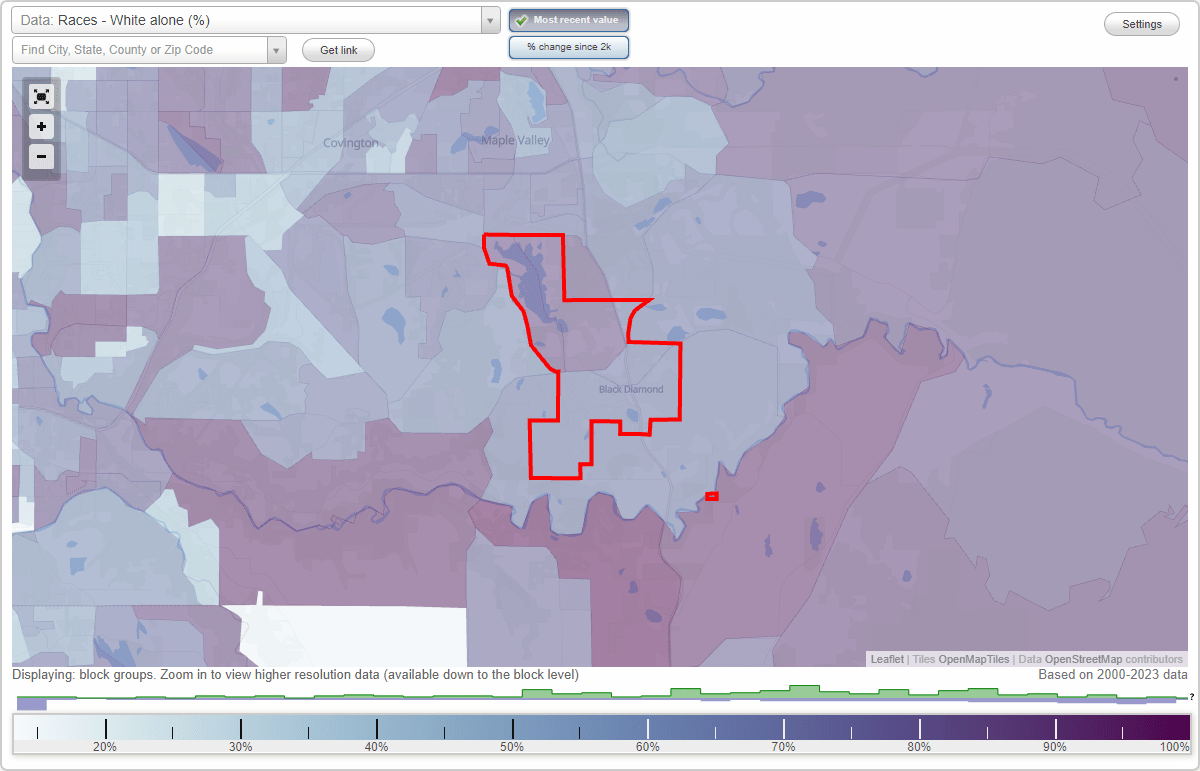
Task: Click the 30% mark on color legend
Action: click(x=241, y=746)
